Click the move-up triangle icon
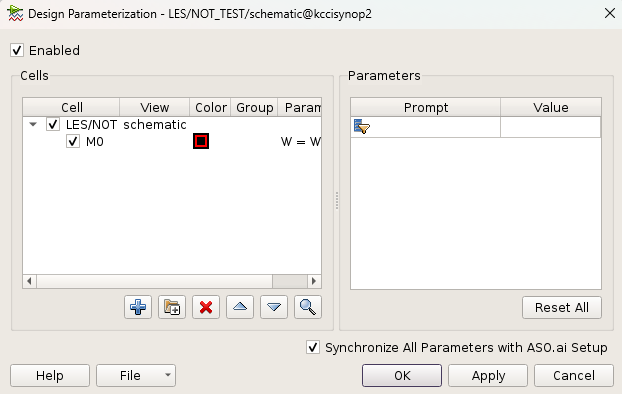This screenshot has width=622, height=394. tap(240, 307)
